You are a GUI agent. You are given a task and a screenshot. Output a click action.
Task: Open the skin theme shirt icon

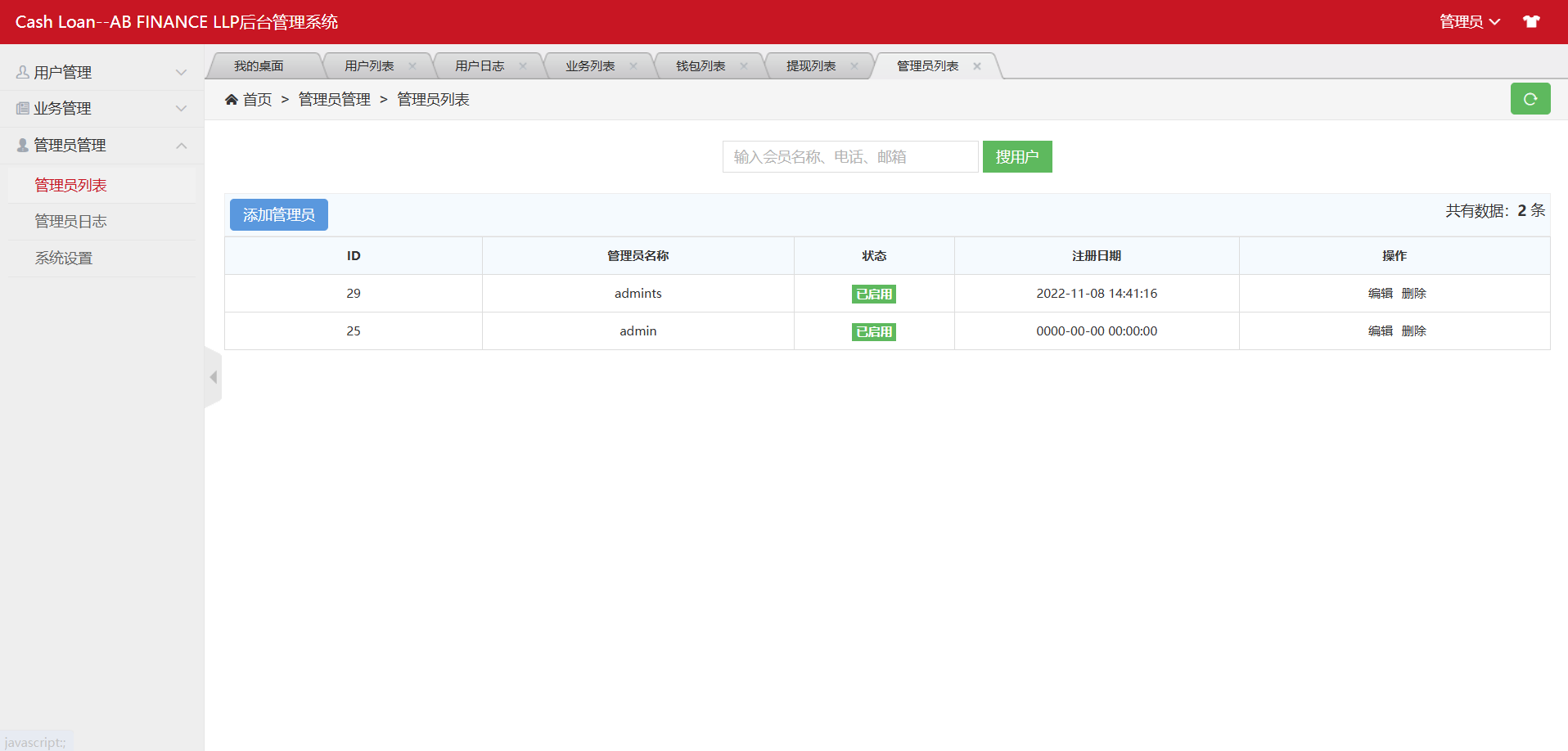click(1531, 22)
